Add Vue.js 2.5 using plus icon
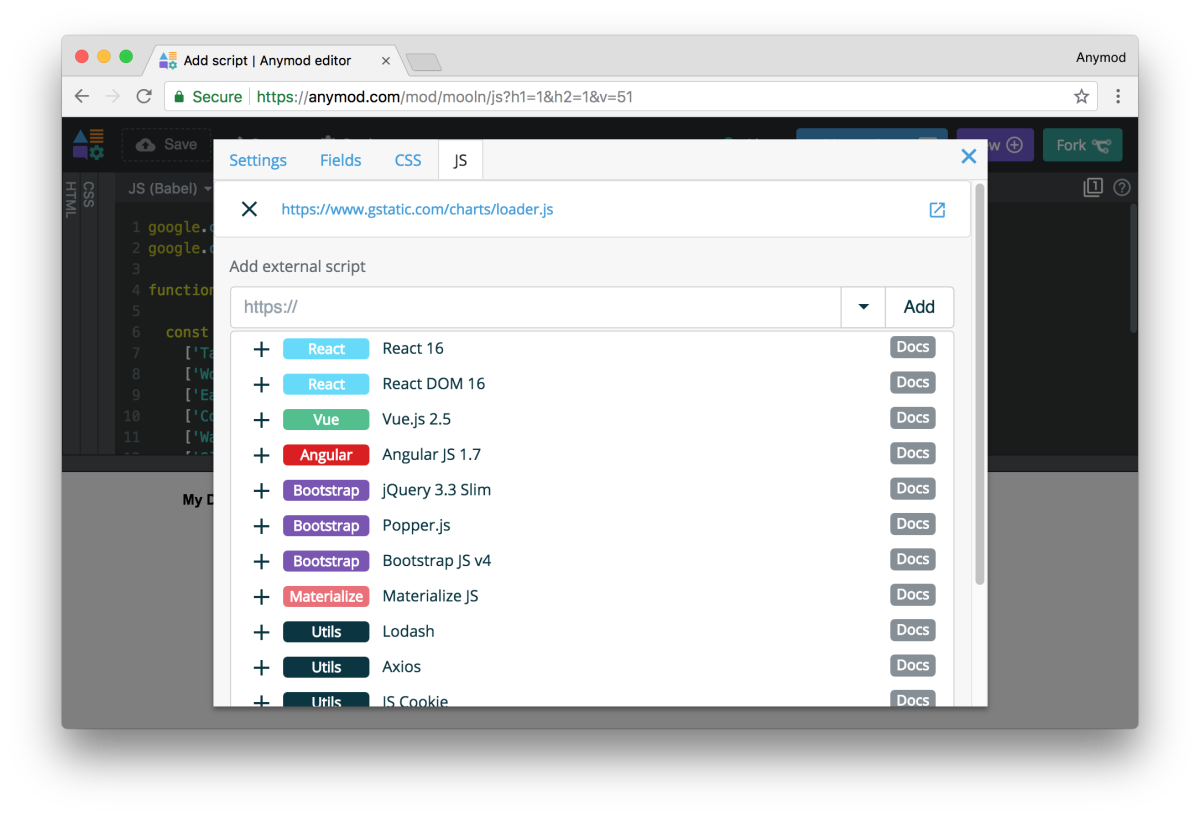Screen dimensions: 1200x817 point(261,420)
